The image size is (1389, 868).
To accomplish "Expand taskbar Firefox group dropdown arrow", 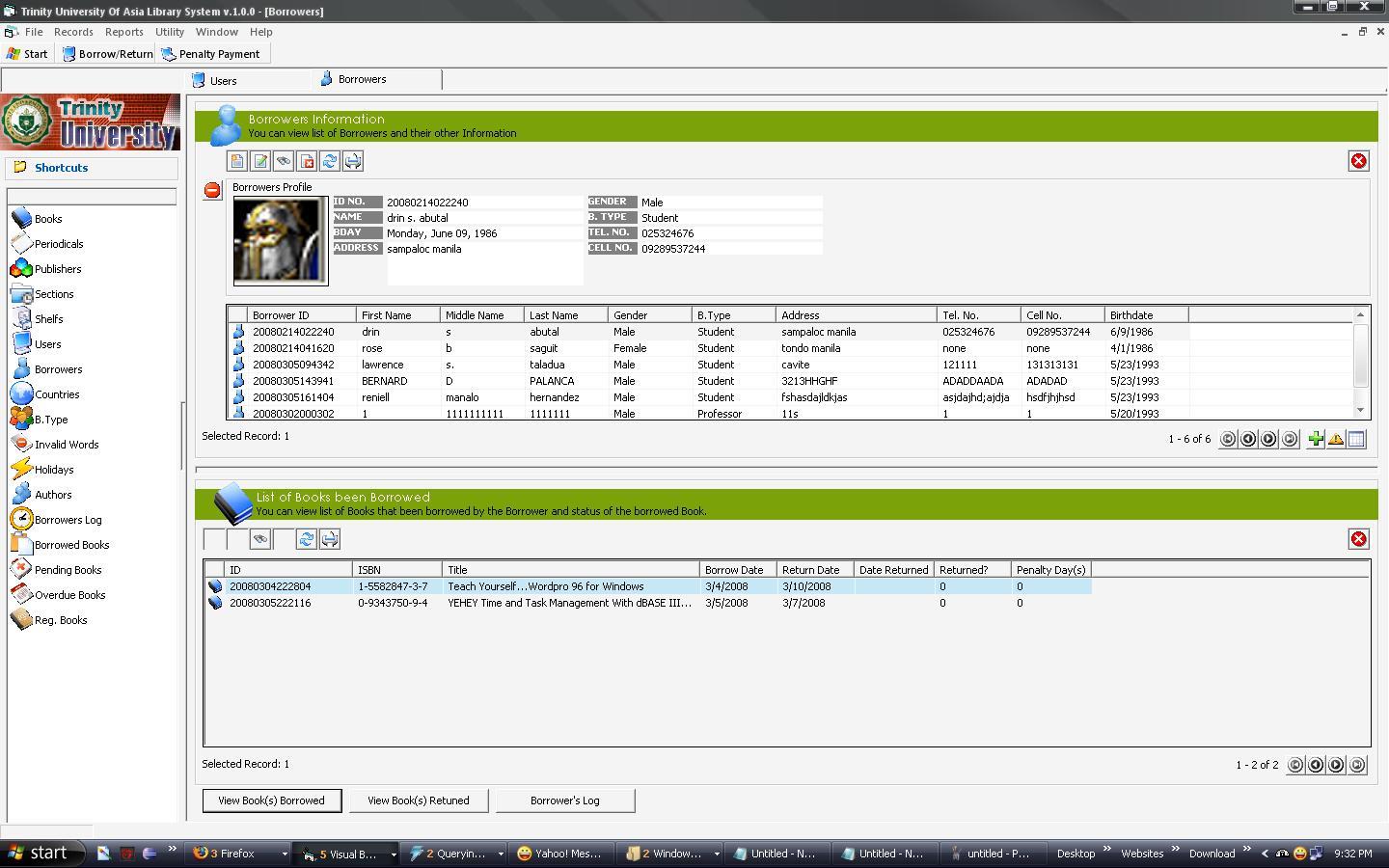I will pyautogui.click(x=284, y=854).
